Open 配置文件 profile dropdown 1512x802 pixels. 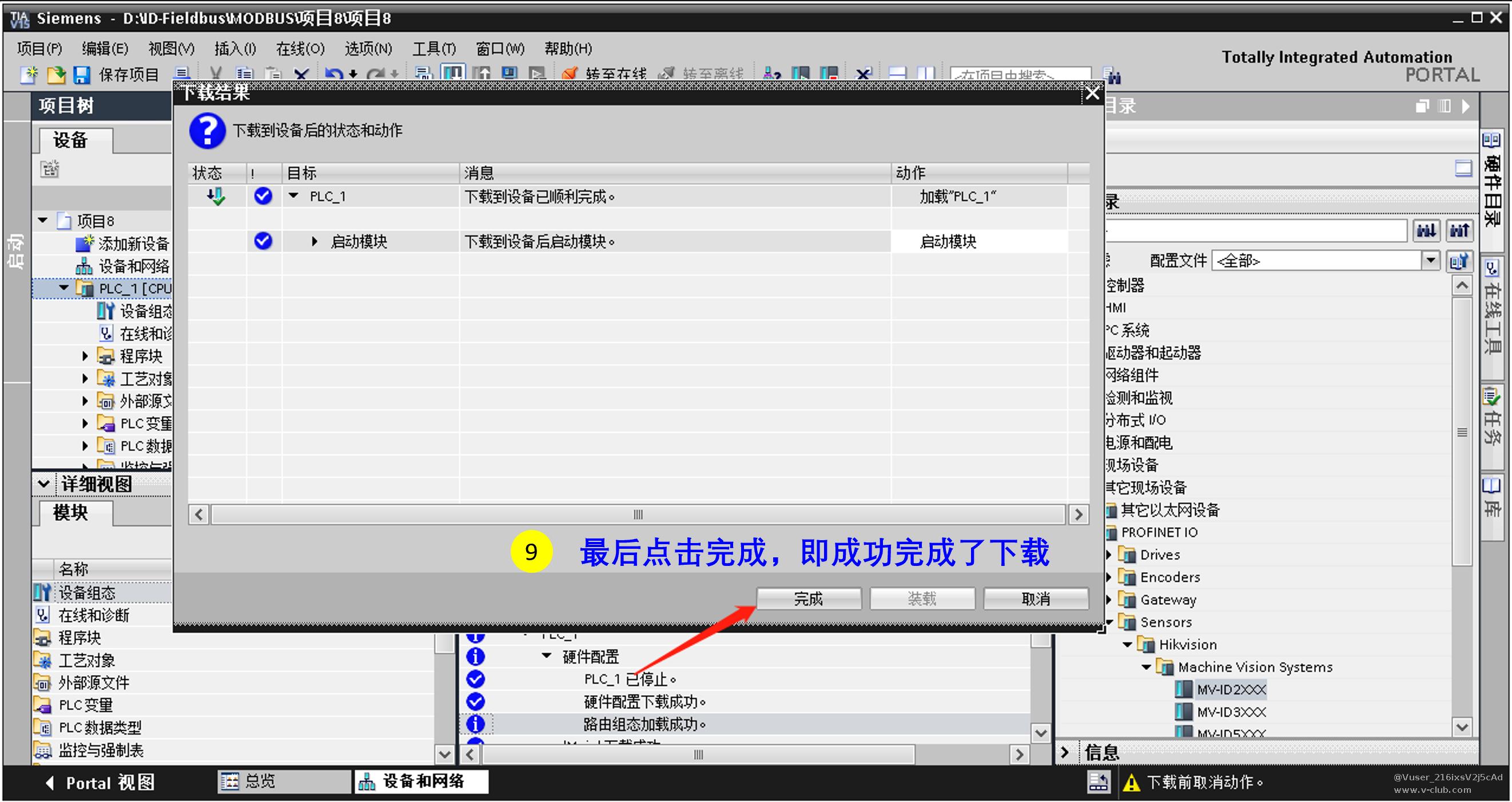(1431, 260)
